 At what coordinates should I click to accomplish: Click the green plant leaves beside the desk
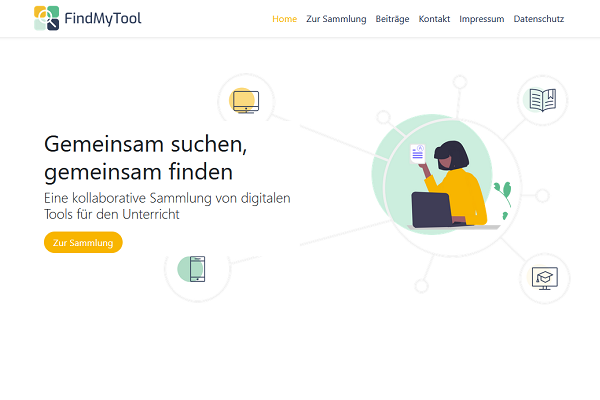[x=507, y=194]
